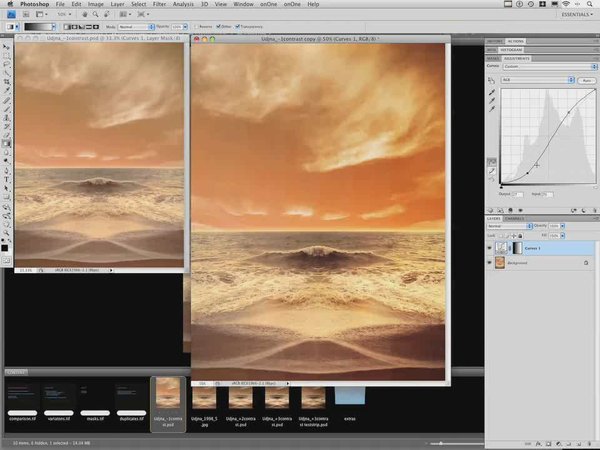Toggle Background layer eye icon

click(489, 262)
